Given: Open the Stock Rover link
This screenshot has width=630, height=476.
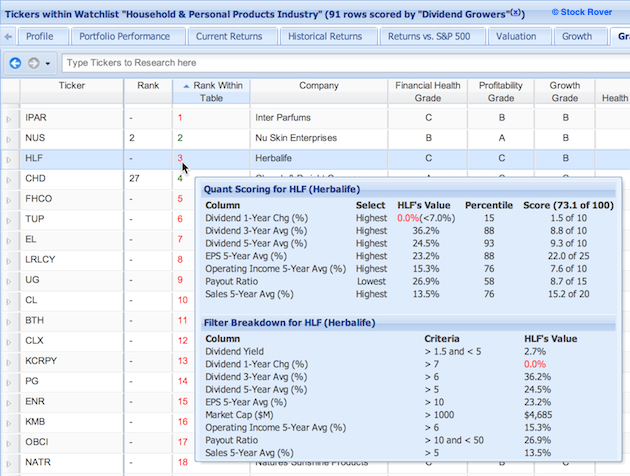Looking at the screenshot, I should (582, 12).
